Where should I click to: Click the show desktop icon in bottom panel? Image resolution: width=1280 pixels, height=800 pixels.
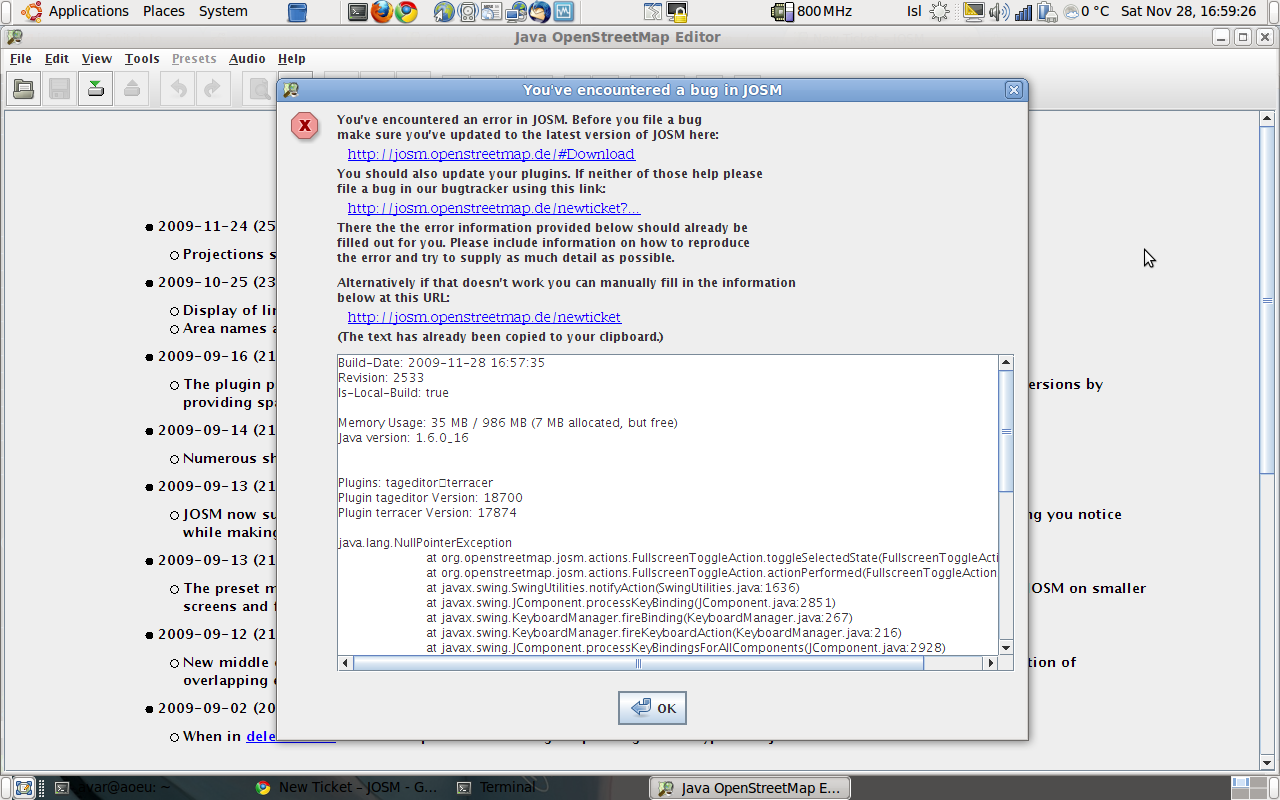pos(23,787)
